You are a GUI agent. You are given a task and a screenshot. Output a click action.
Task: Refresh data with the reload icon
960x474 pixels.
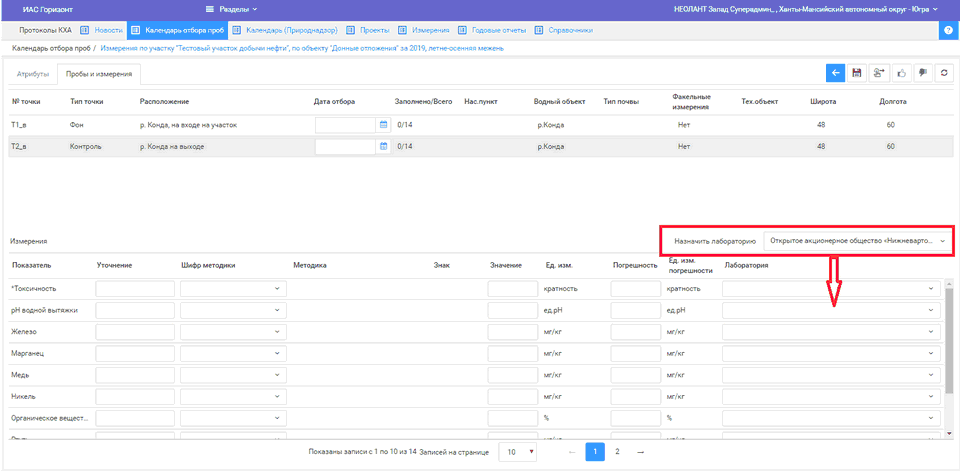(942, 73)
